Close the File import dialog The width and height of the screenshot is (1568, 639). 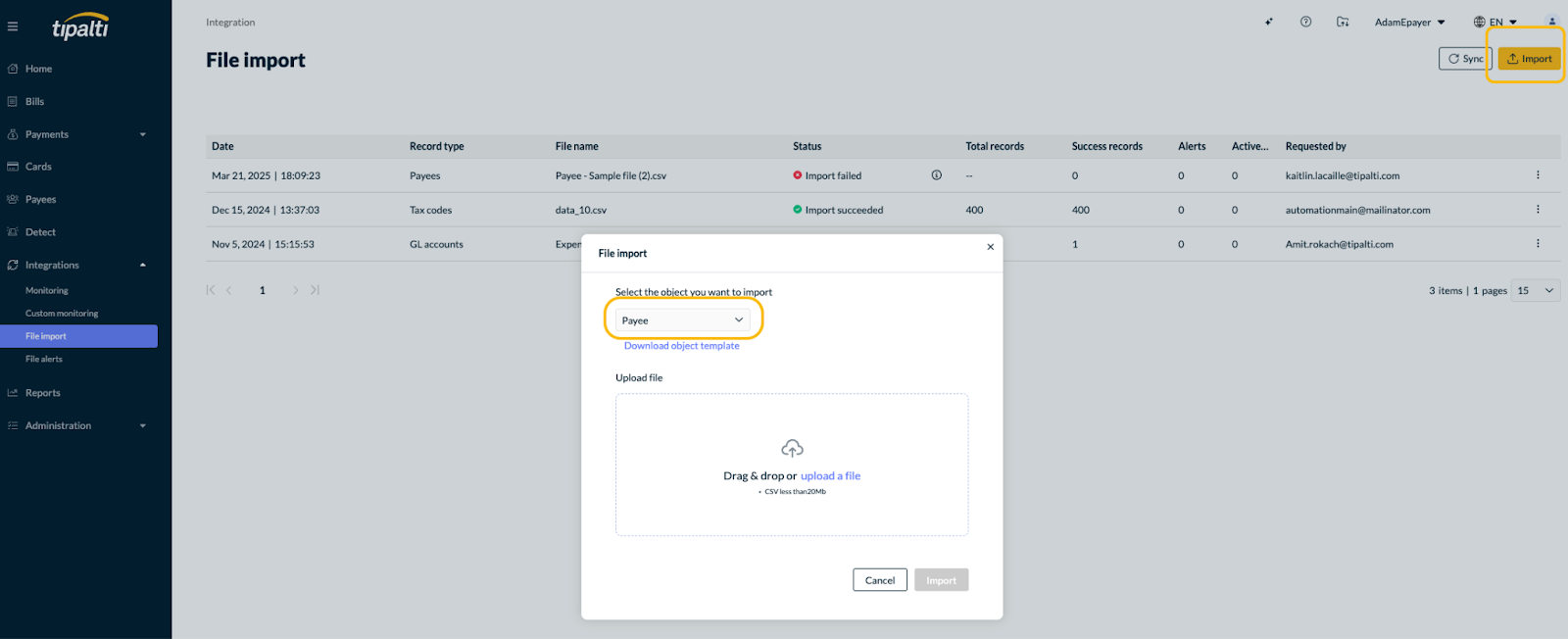click(990, 247)
